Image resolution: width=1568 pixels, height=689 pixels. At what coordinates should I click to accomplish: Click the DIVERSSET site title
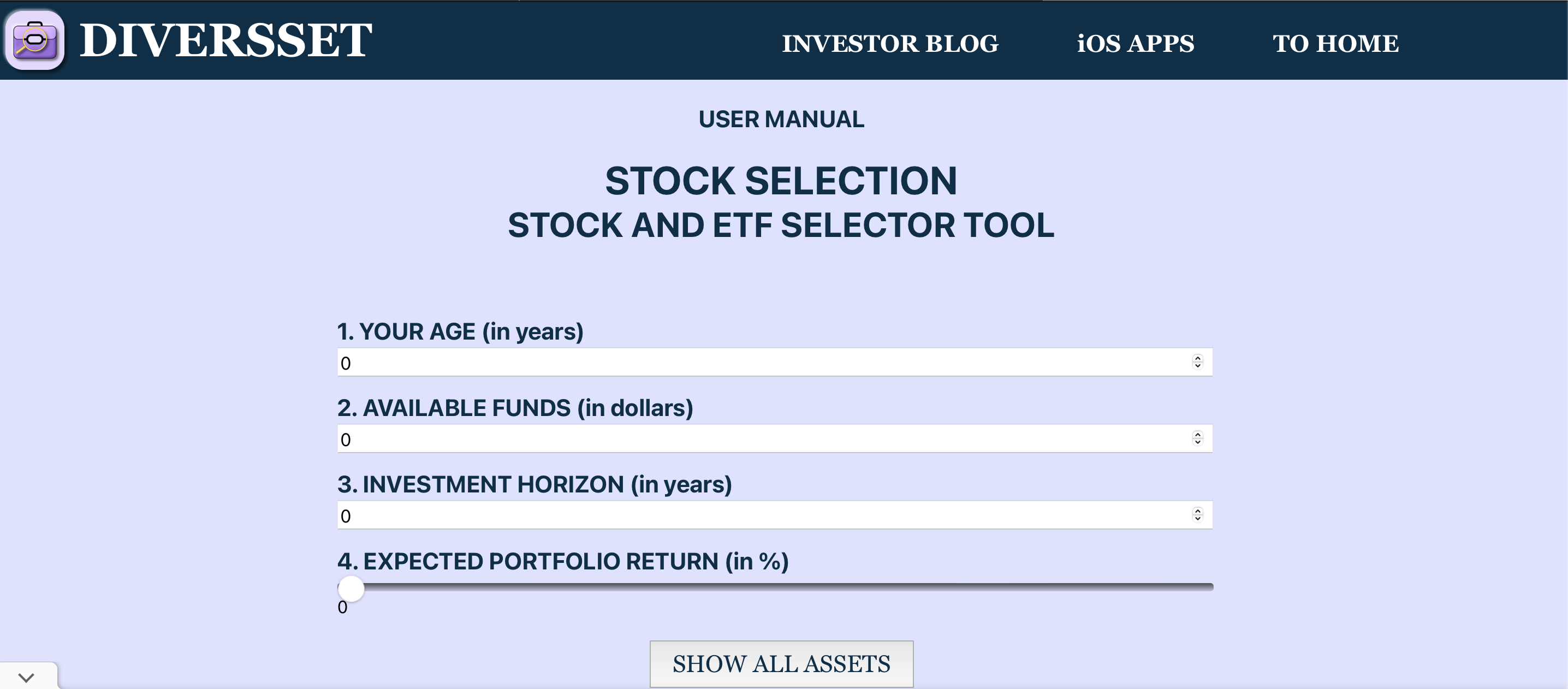[225, 41]
